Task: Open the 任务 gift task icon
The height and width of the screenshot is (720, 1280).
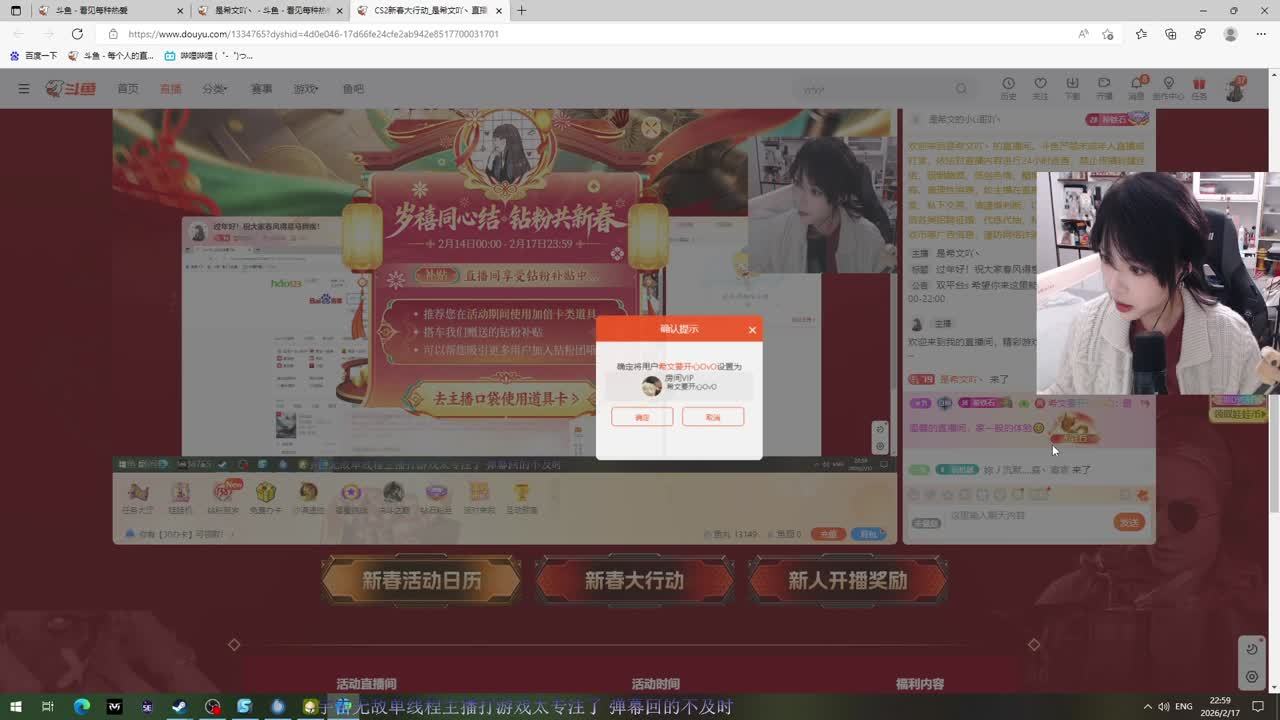Action: click(x=1199, y=88)
